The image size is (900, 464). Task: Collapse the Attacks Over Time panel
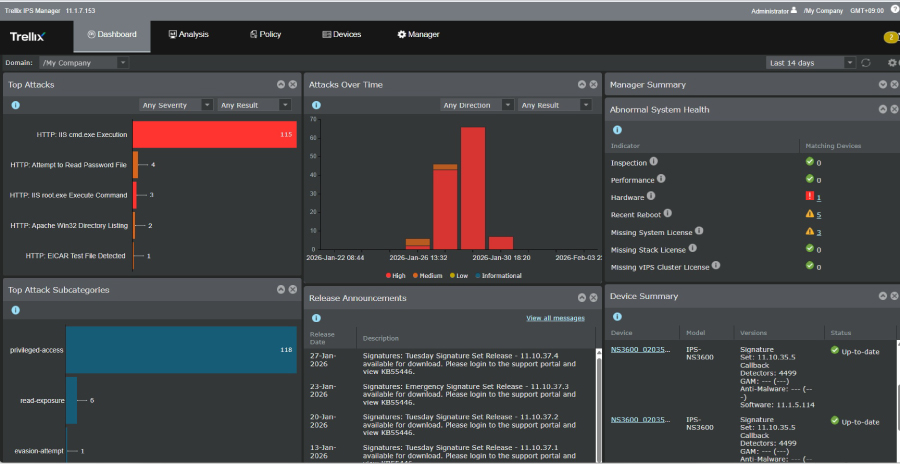pyautogui.click(x=581, y=84)
